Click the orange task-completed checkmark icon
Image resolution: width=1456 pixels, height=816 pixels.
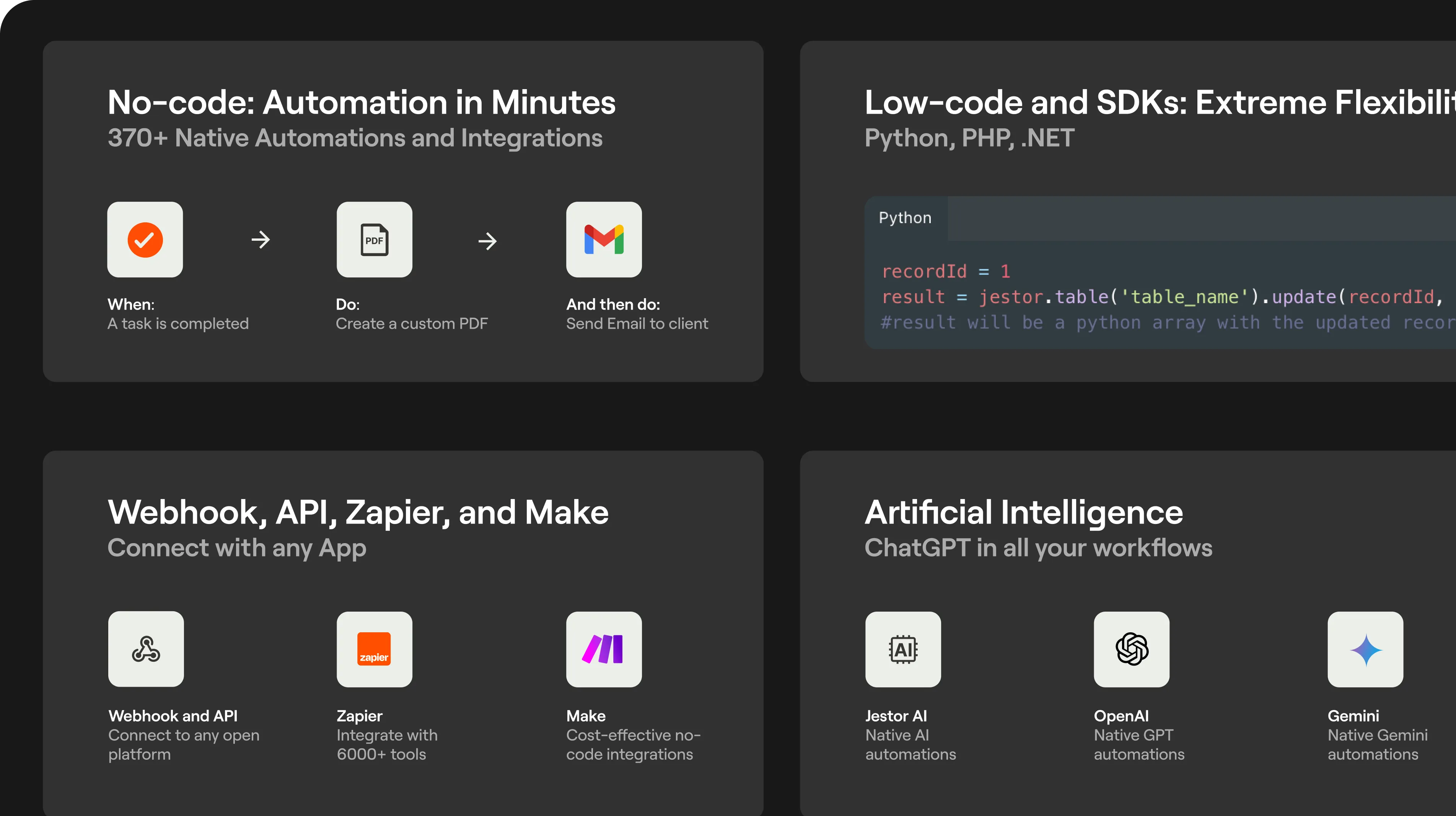pos(145,240)
